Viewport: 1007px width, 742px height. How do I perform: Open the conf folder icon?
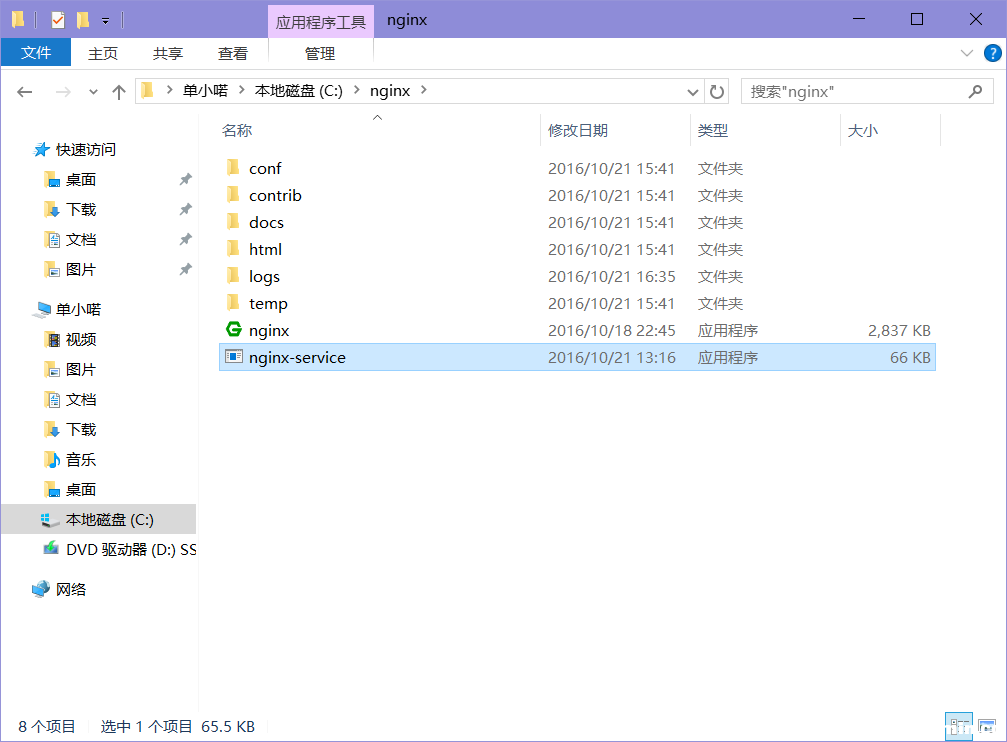[233, 168]
